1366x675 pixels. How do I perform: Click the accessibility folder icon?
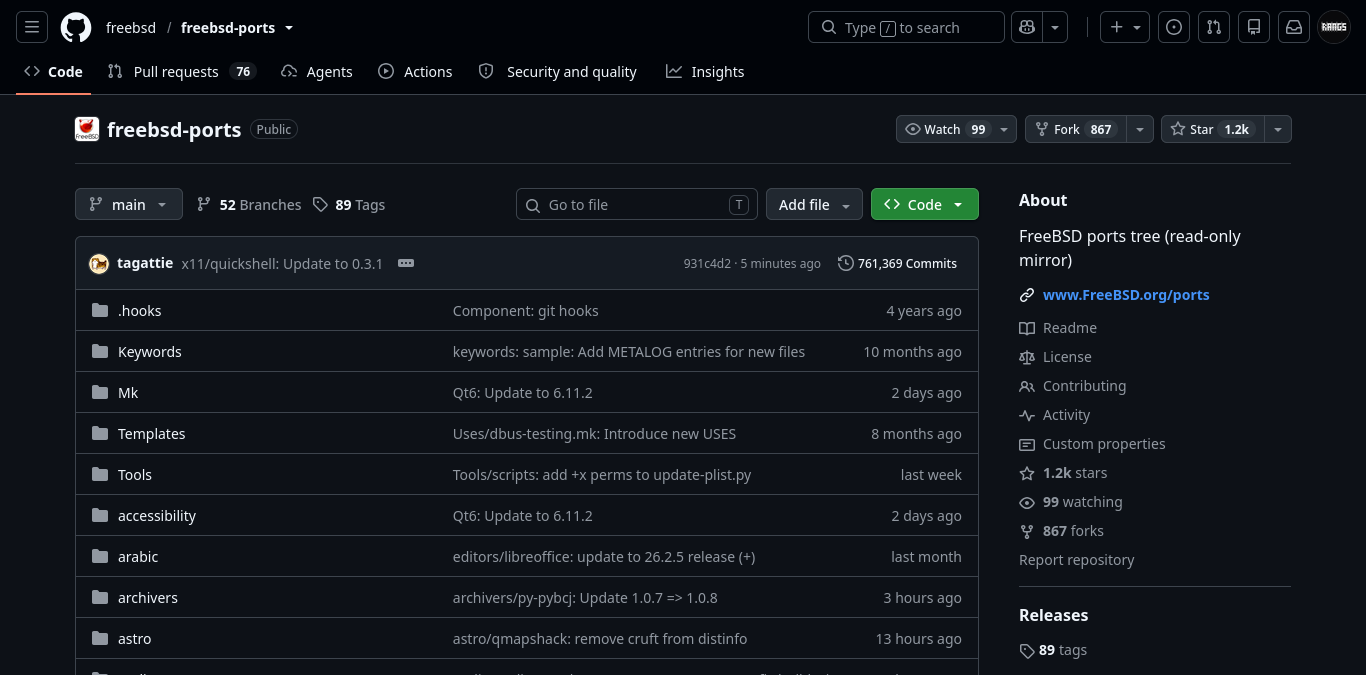click(x=100, y=515)
